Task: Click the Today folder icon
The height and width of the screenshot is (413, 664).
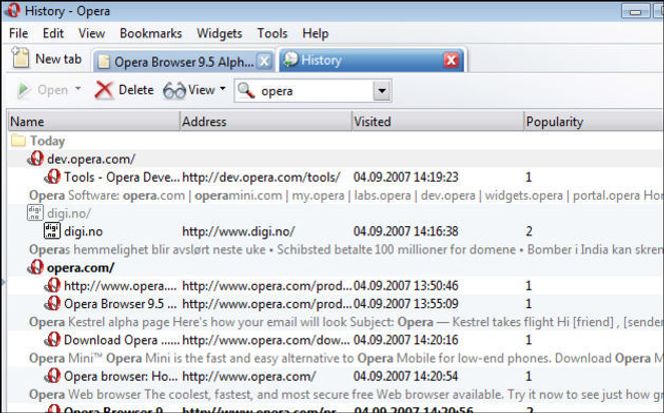Action: (18, 141)
